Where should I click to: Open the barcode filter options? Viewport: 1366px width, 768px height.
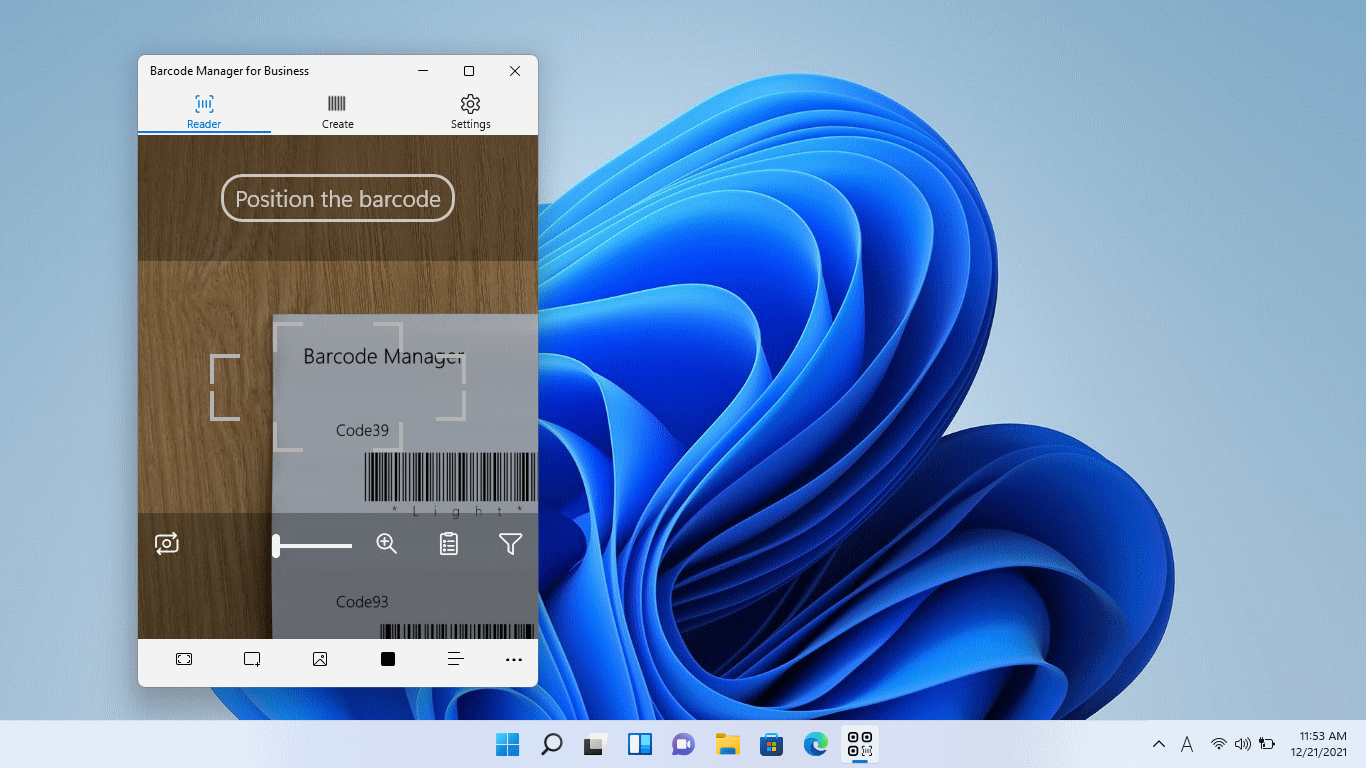click(x=510, y=544)
